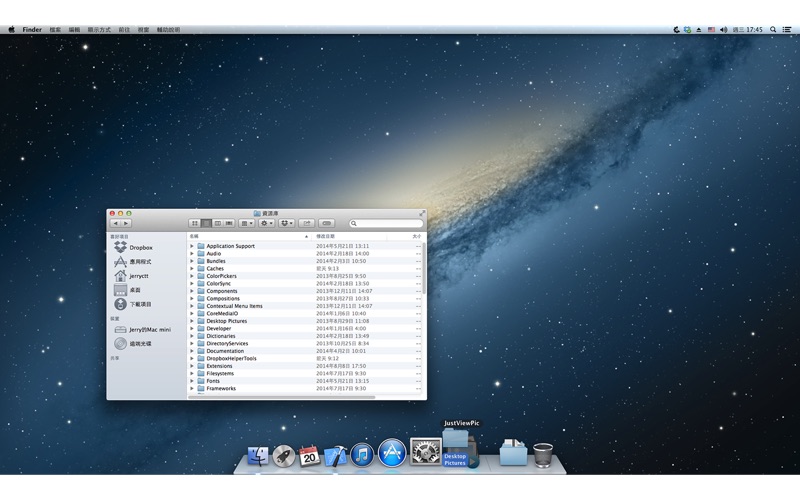Click the Share toolbar button
The height and width of the screenshot is (500, 800).
pos(307,223)
